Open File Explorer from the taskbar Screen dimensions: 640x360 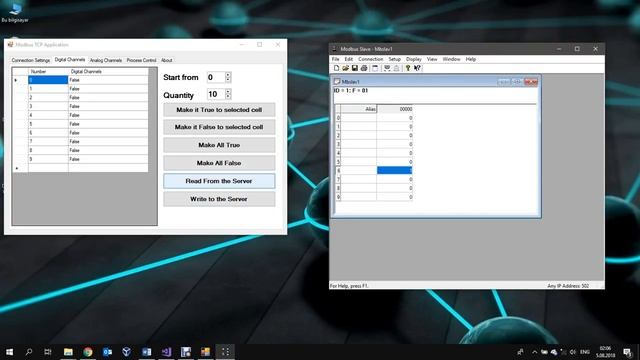[68, 352]
